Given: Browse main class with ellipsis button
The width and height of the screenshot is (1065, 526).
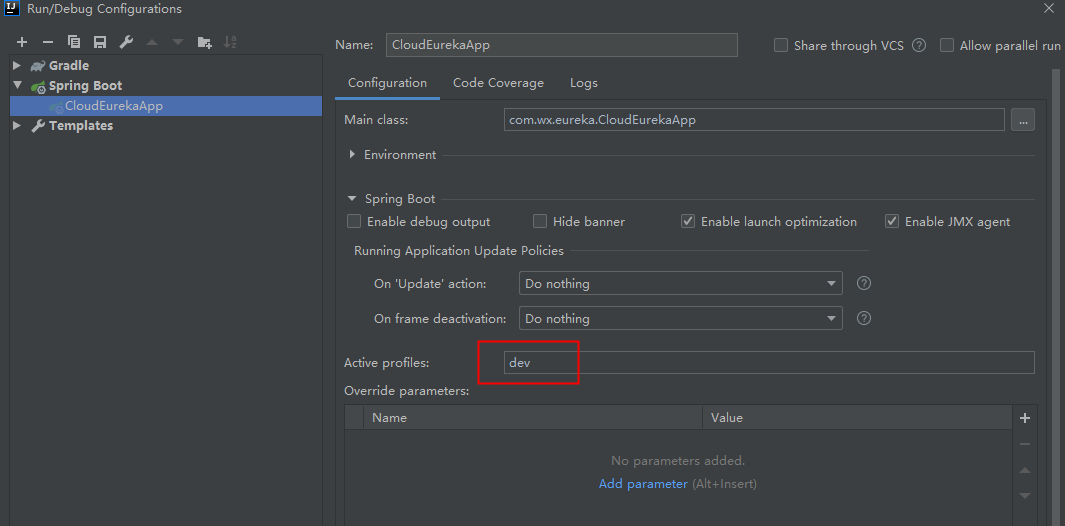Looking at the screenshot, I should [x=1023, y=120].
